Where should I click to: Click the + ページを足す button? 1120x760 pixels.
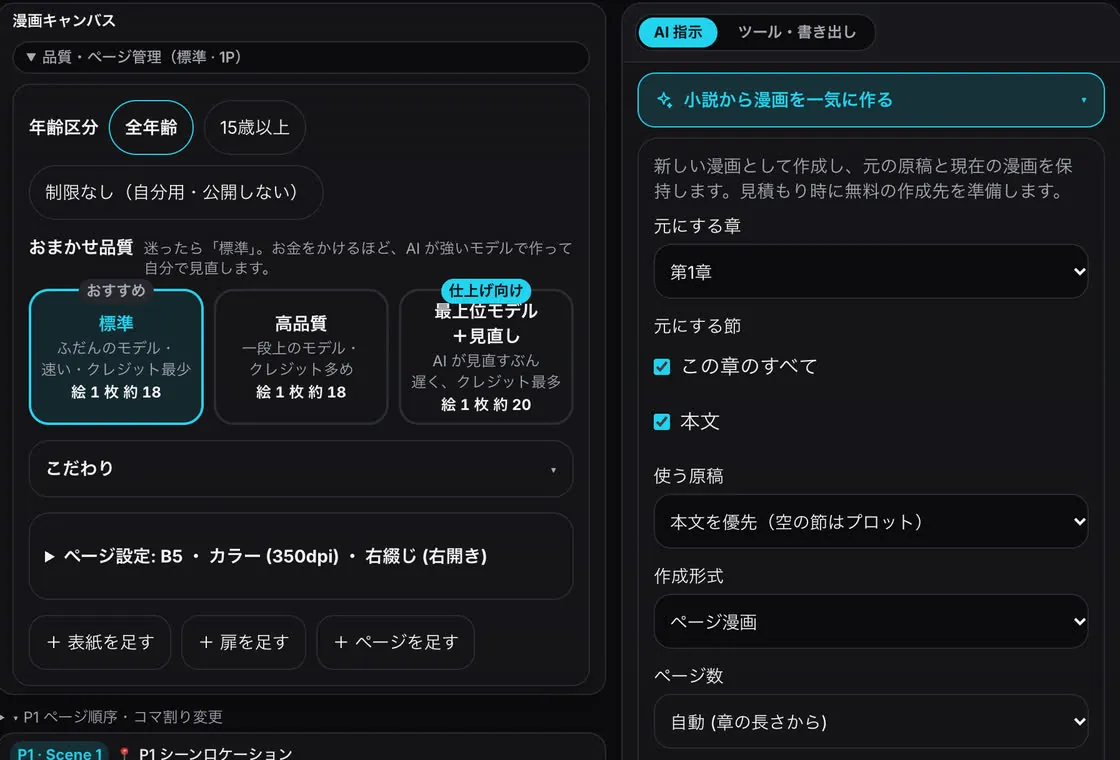(396, 642)
